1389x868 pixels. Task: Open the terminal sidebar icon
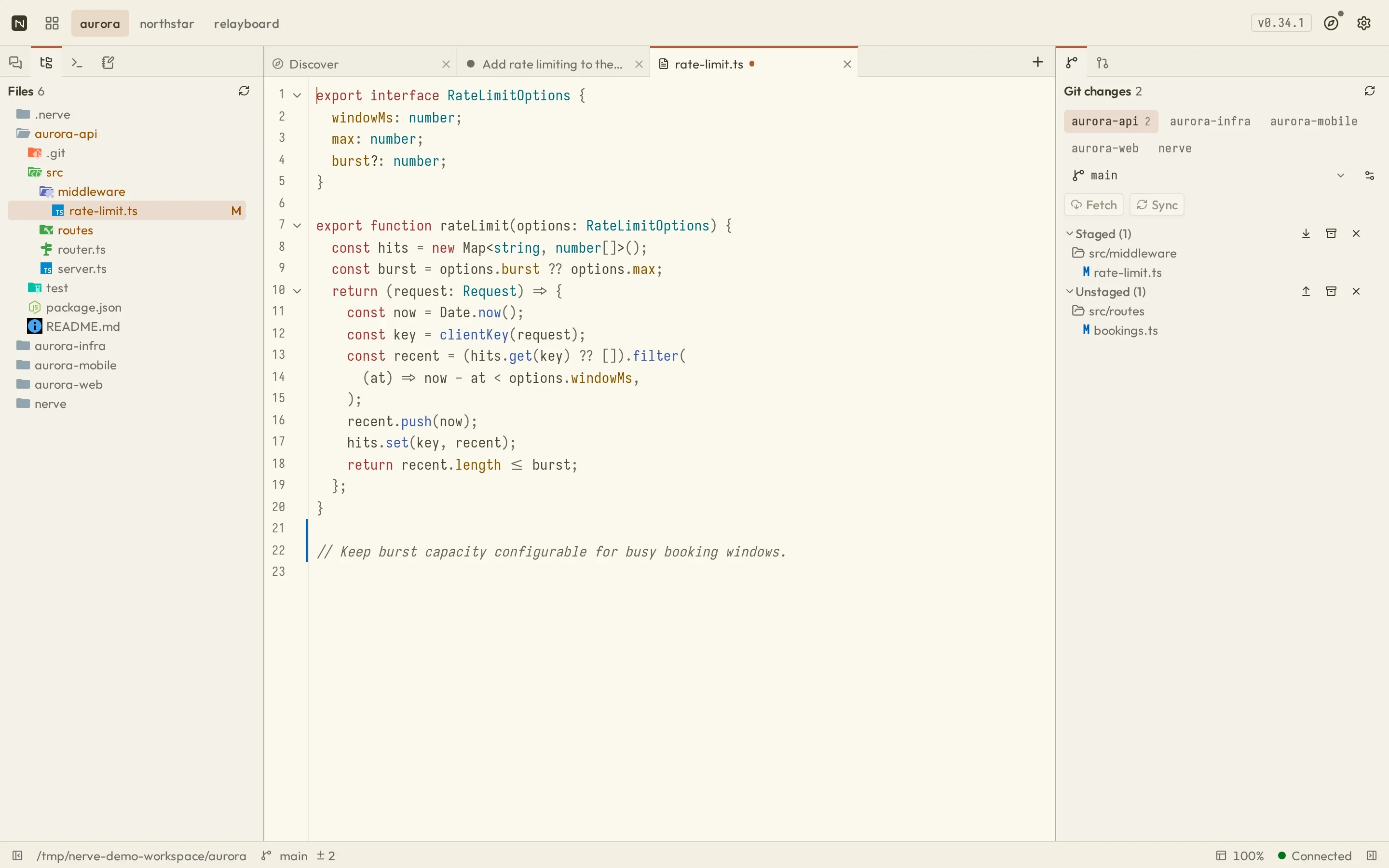pos(77,63)
